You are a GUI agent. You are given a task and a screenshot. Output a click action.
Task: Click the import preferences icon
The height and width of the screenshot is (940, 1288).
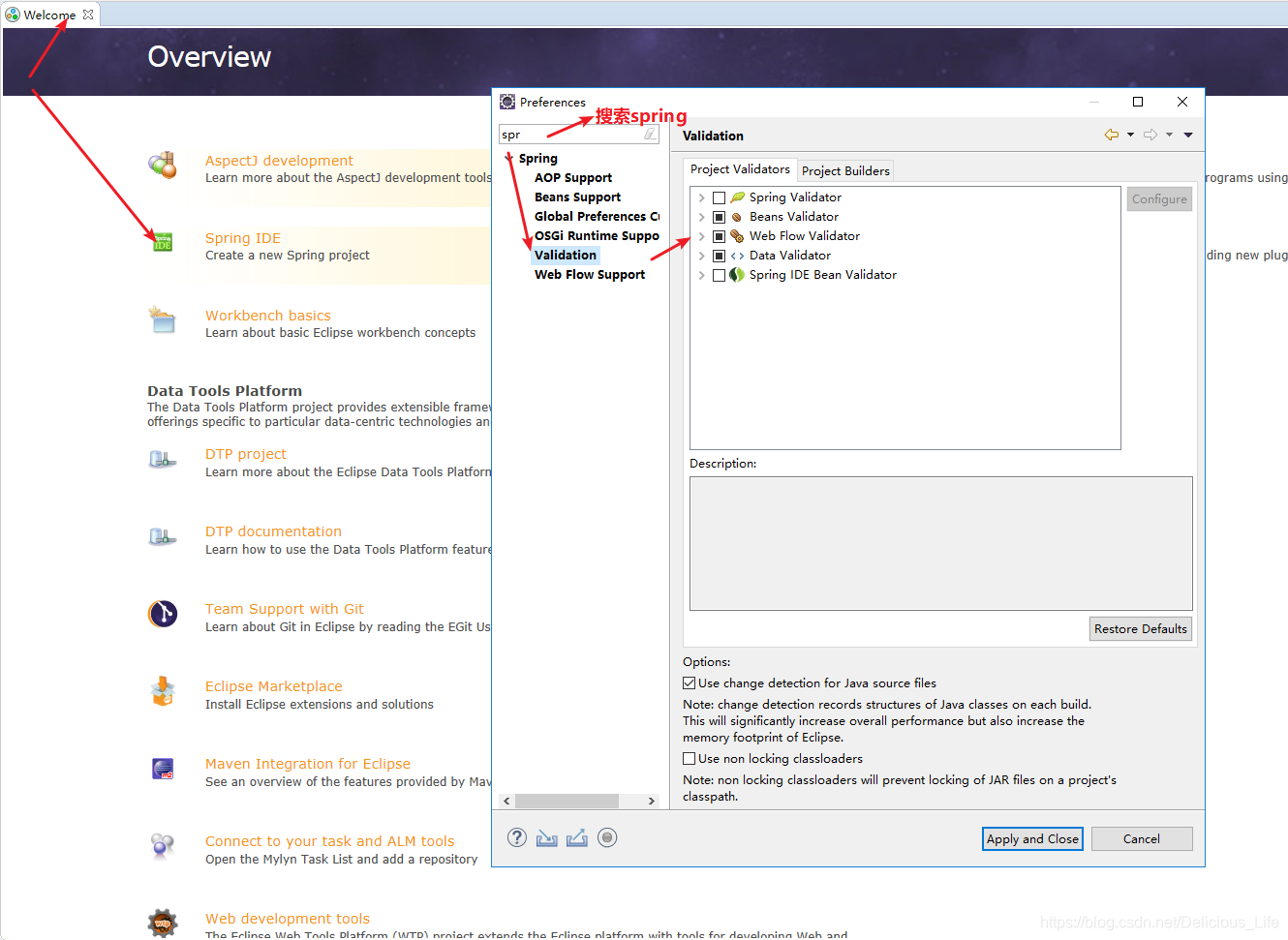[x=547, y=838]
